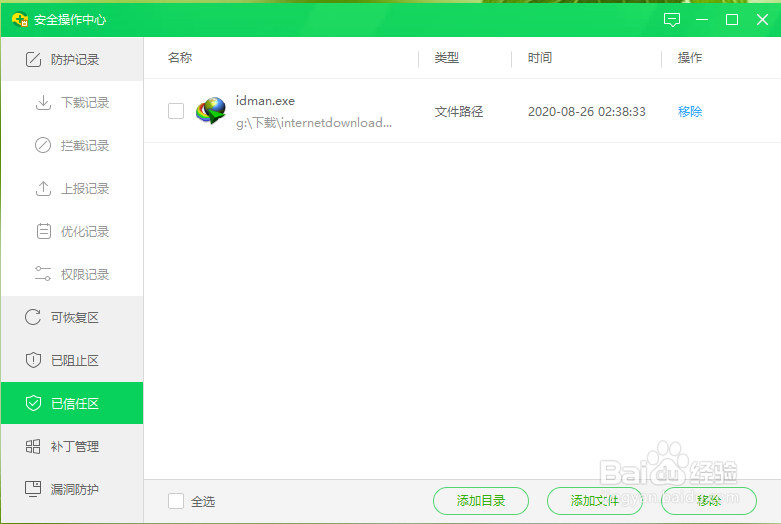Close the 安全操作中心 window
The height and width of the screenshot is (524, 781).
763,19
